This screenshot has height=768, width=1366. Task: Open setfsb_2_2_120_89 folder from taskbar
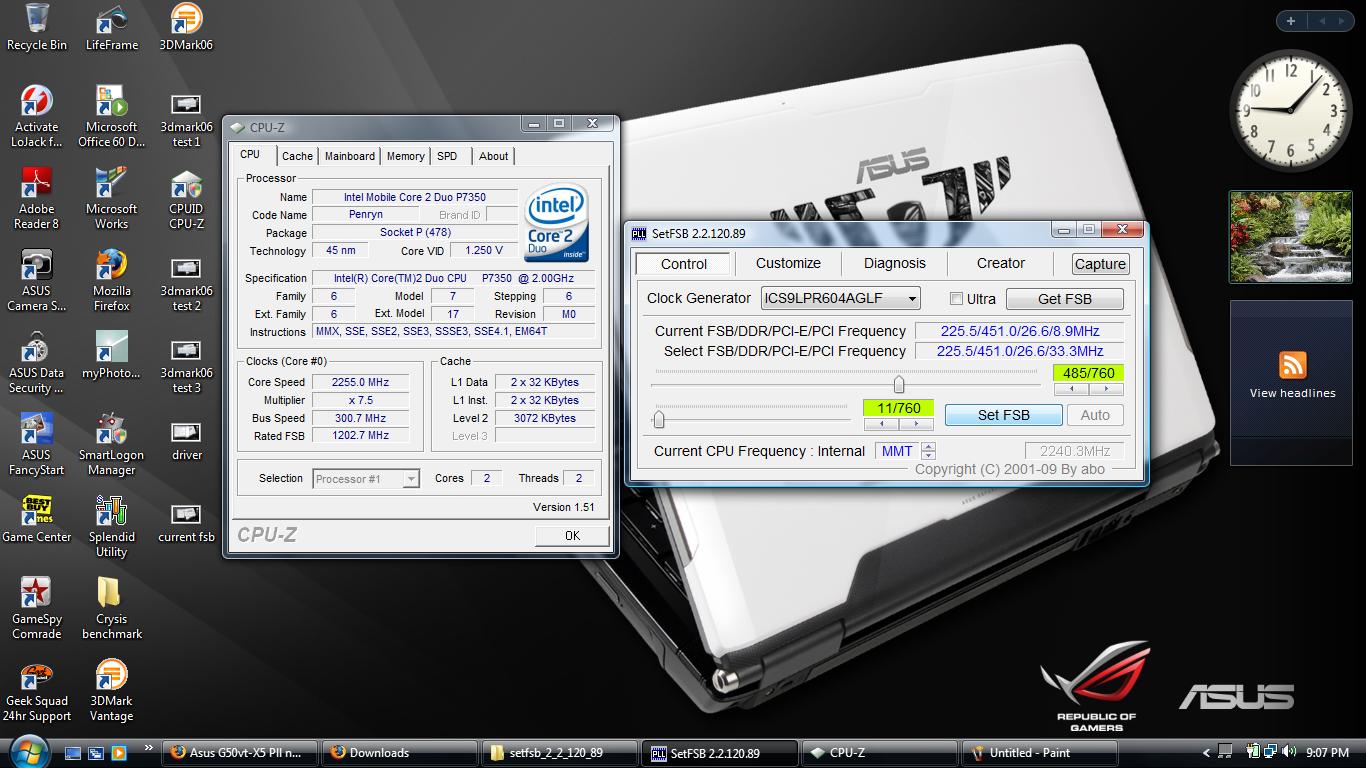coord(559,753)
